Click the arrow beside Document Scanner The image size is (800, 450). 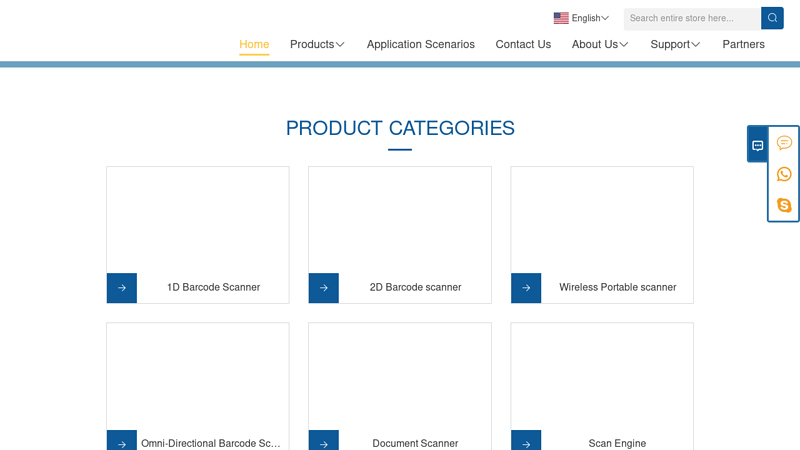tap(324, 441)
